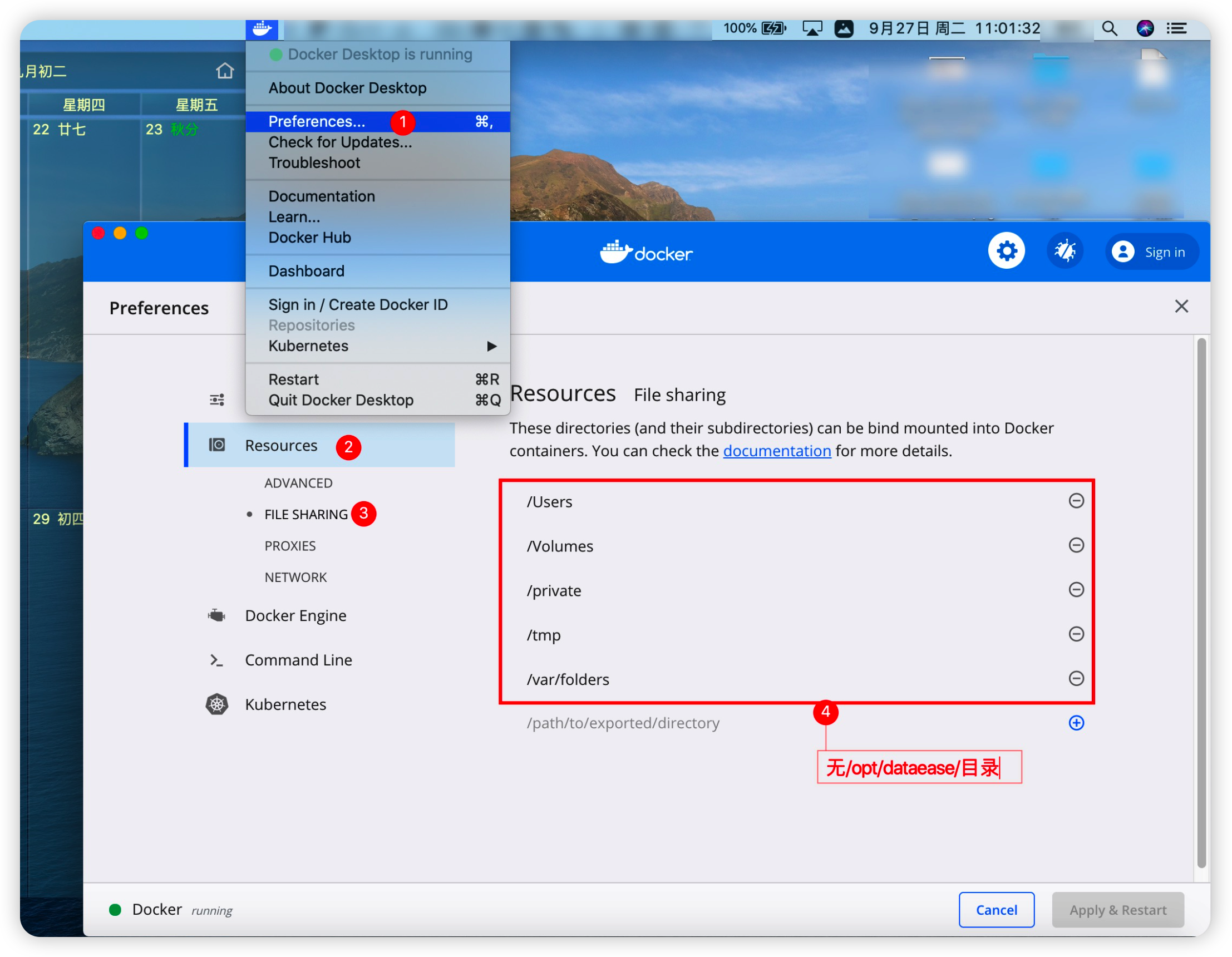Screen dimensions: 1232x957
Task: Click the /path/to/exported/directory input field
Action: coord(623,722)
